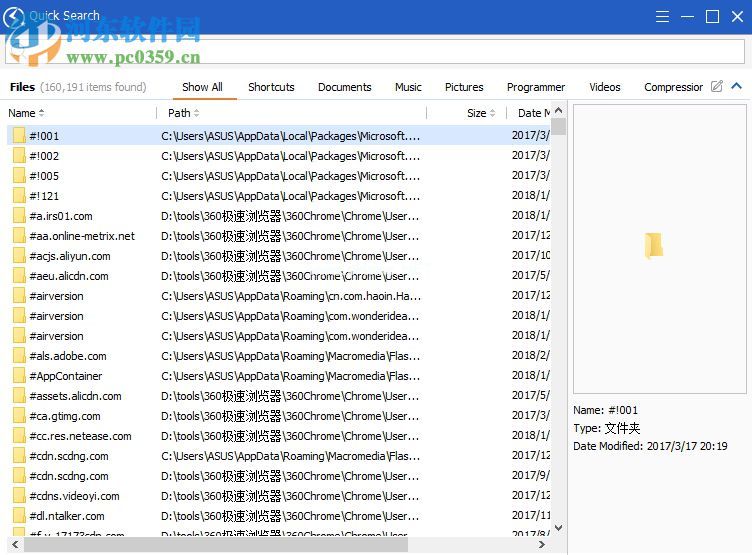The height and width of the screenshot is (555, 752).
Task: Select the #!001 file name
Action: tap(44, 136)
